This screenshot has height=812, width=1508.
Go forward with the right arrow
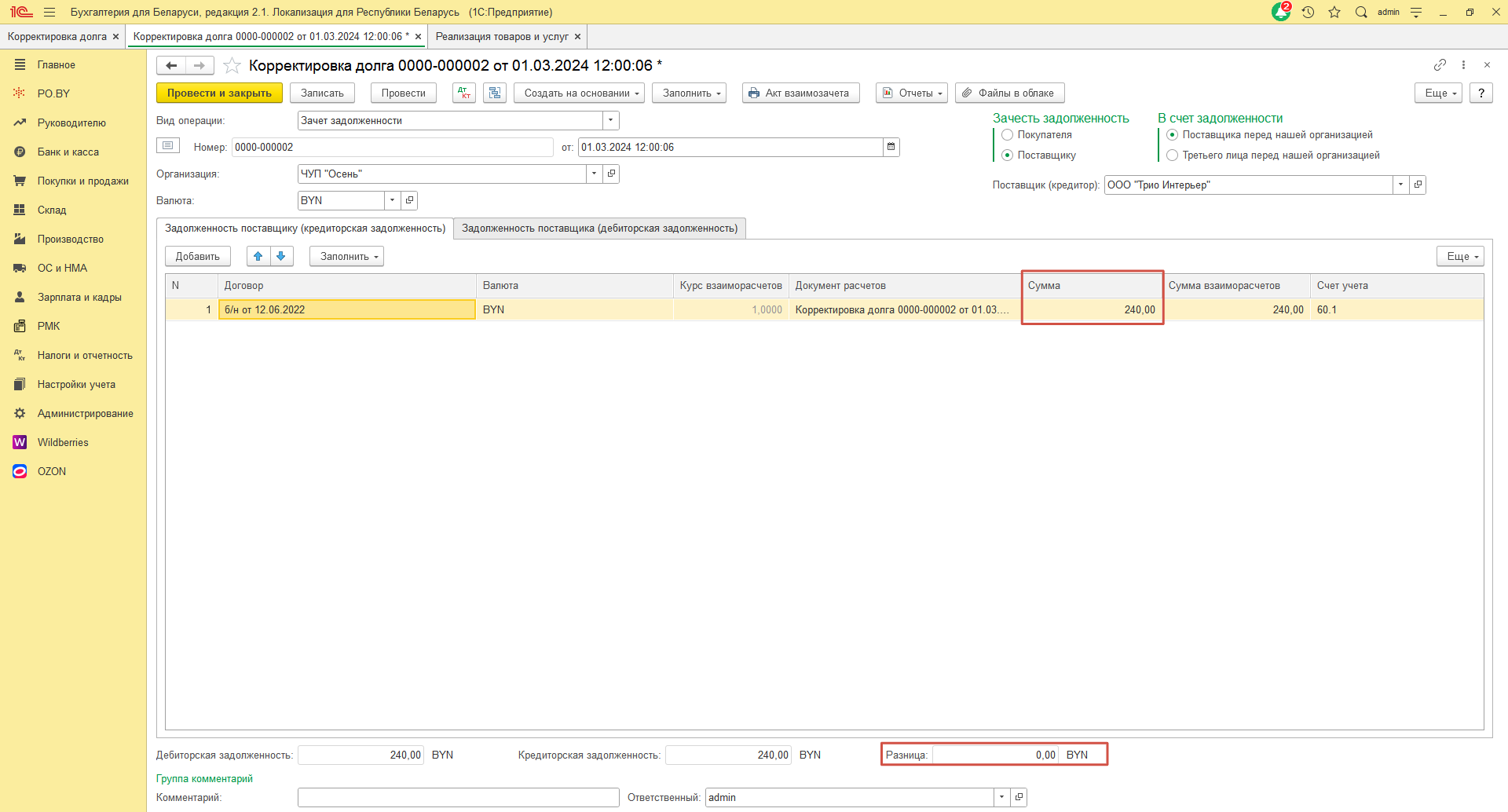199,65
